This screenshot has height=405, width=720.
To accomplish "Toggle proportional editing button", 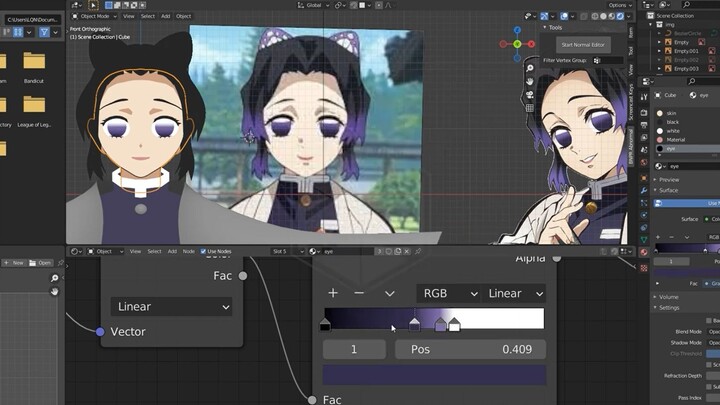I will (x=379, y=5).
